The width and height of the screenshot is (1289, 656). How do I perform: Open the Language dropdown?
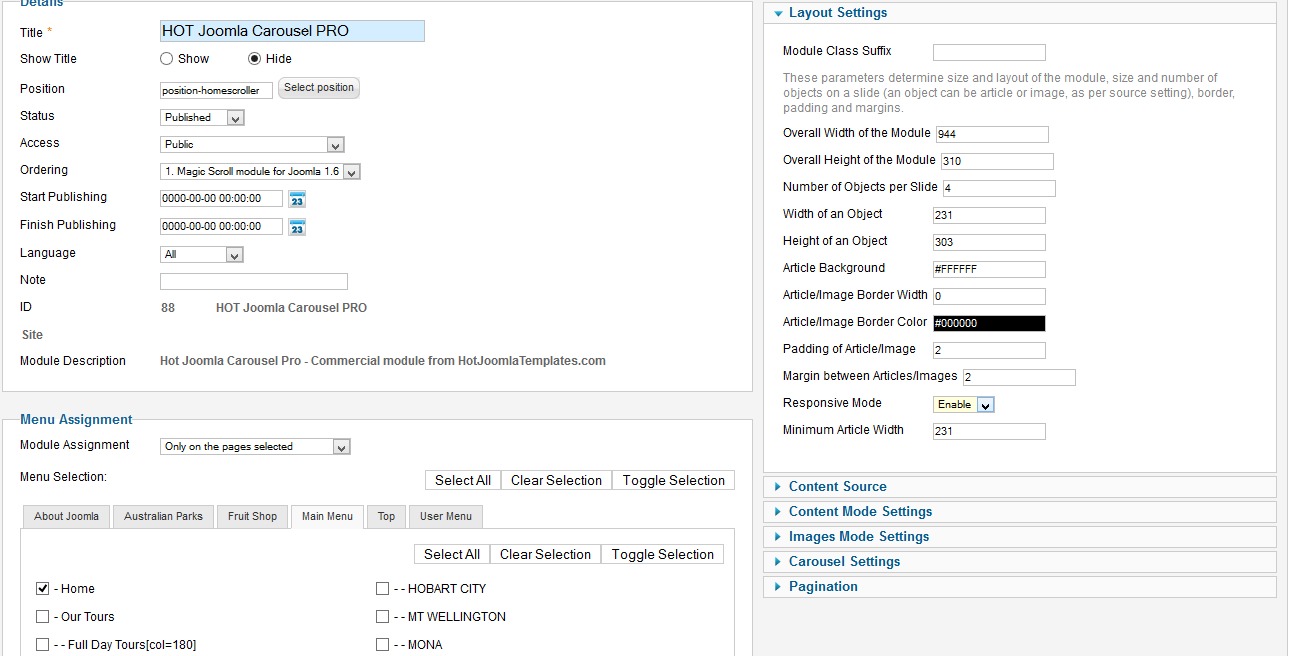point(202,255)
